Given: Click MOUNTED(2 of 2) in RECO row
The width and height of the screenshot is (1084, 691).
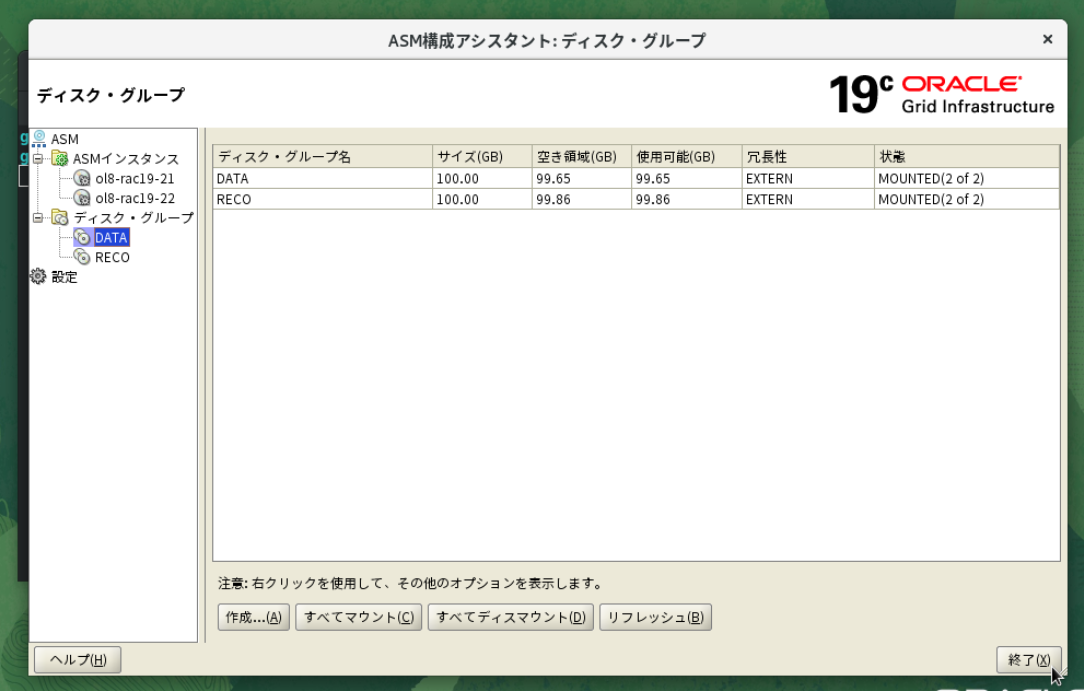Looking at the screenshot, I should (967, 199).
